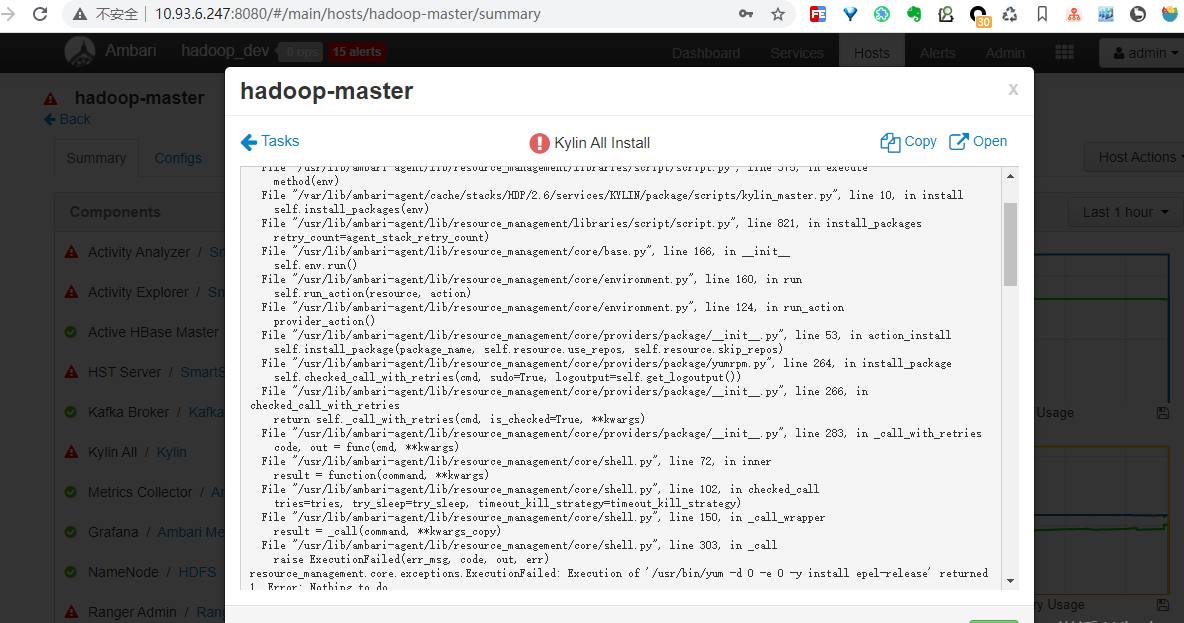
Task: Click the green Evernote elephant extension icon
Action: tap(914, 14)
